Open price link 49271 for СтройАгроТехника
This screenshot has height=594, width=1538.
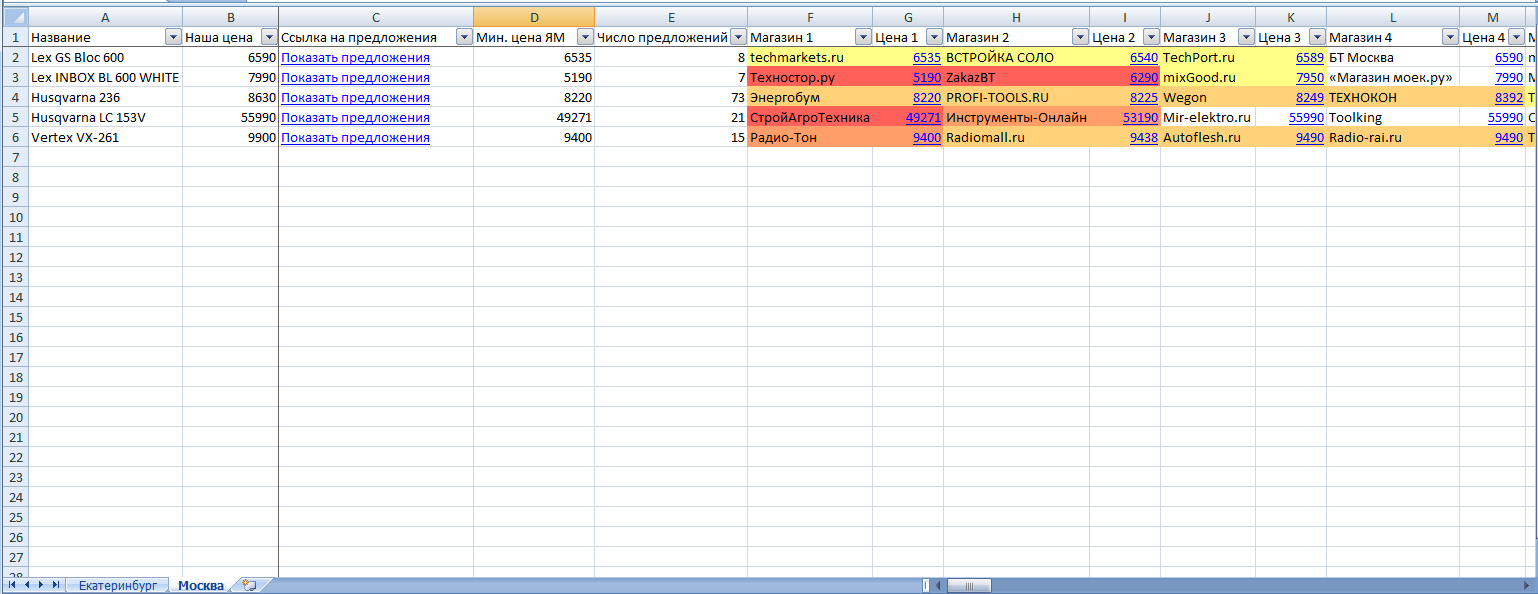[x=923, y=117]
